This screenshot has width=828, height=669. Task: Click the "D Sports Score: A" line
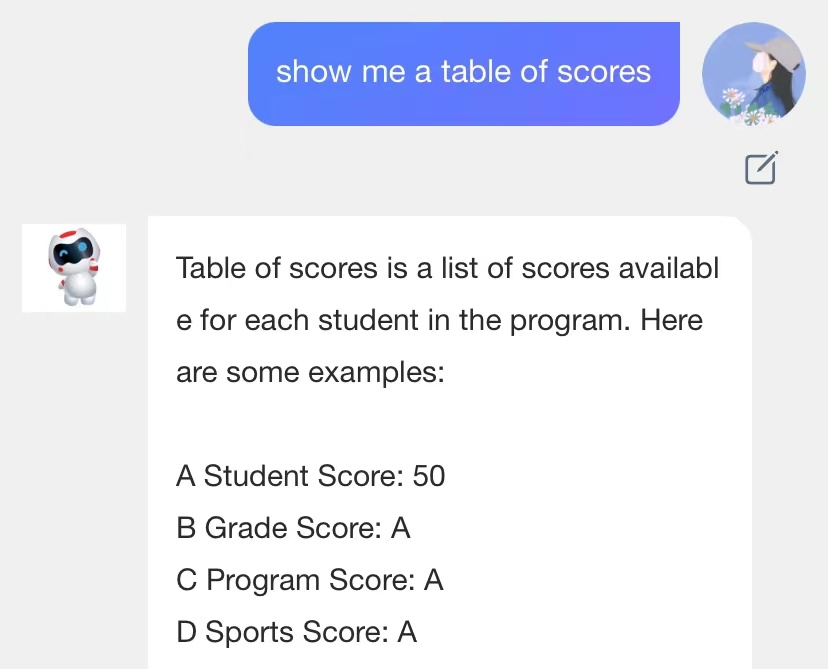[x=296, y=632]
